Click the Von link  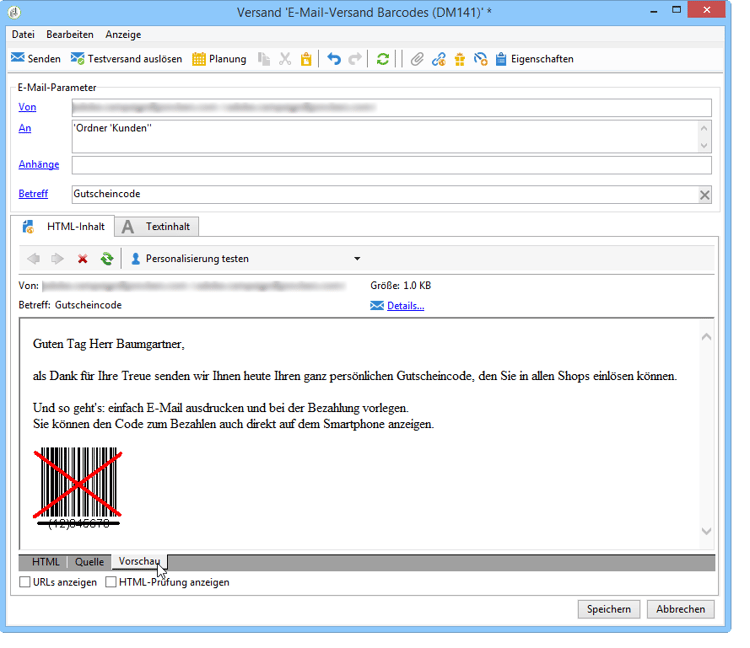click(27, 107)
